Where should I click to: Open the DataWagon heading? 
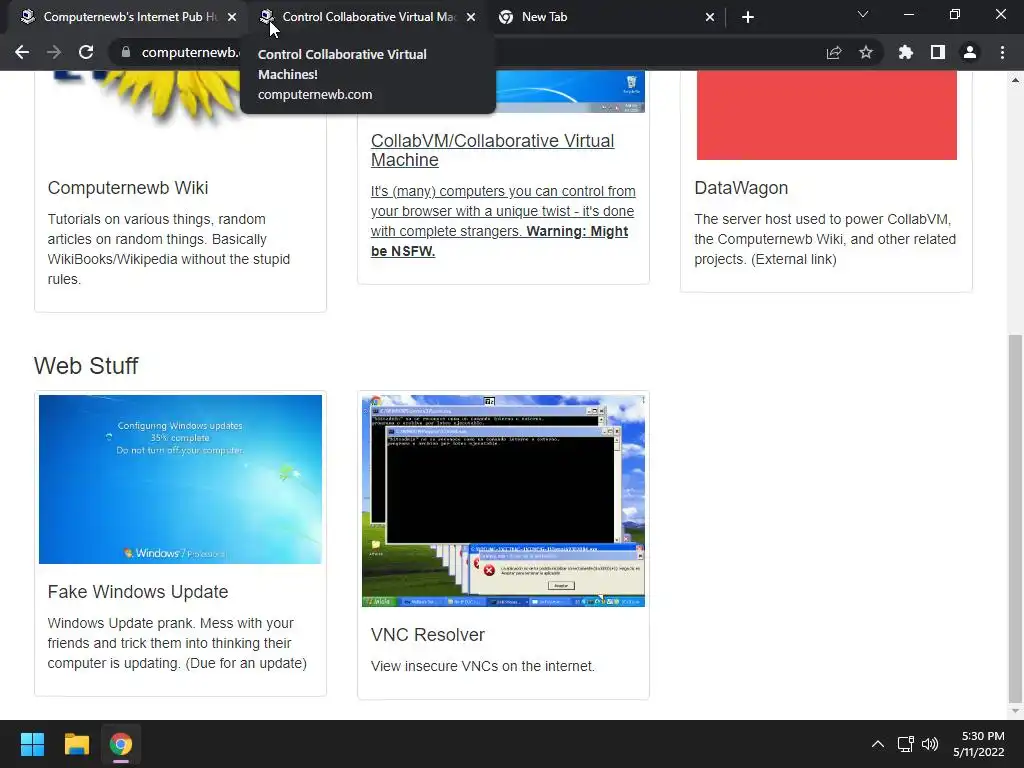click(741, 187)
